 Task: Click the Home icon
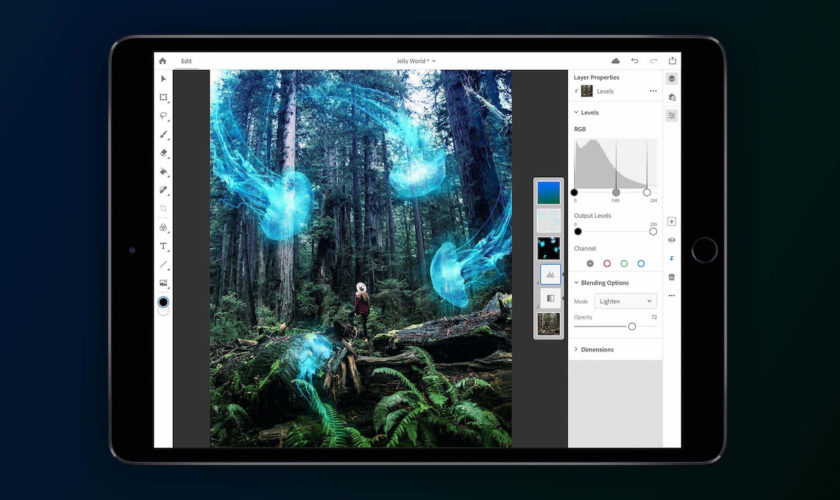[163, 61]
